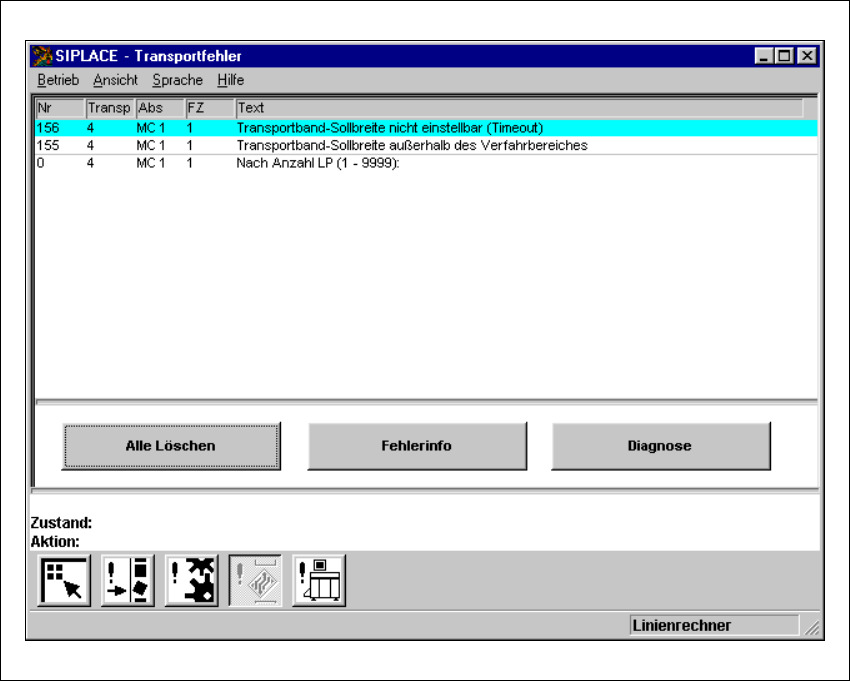Click the Transp column header
Image resolution: width=850 pixels, height=681 pixels.
(x=109, y=108)
